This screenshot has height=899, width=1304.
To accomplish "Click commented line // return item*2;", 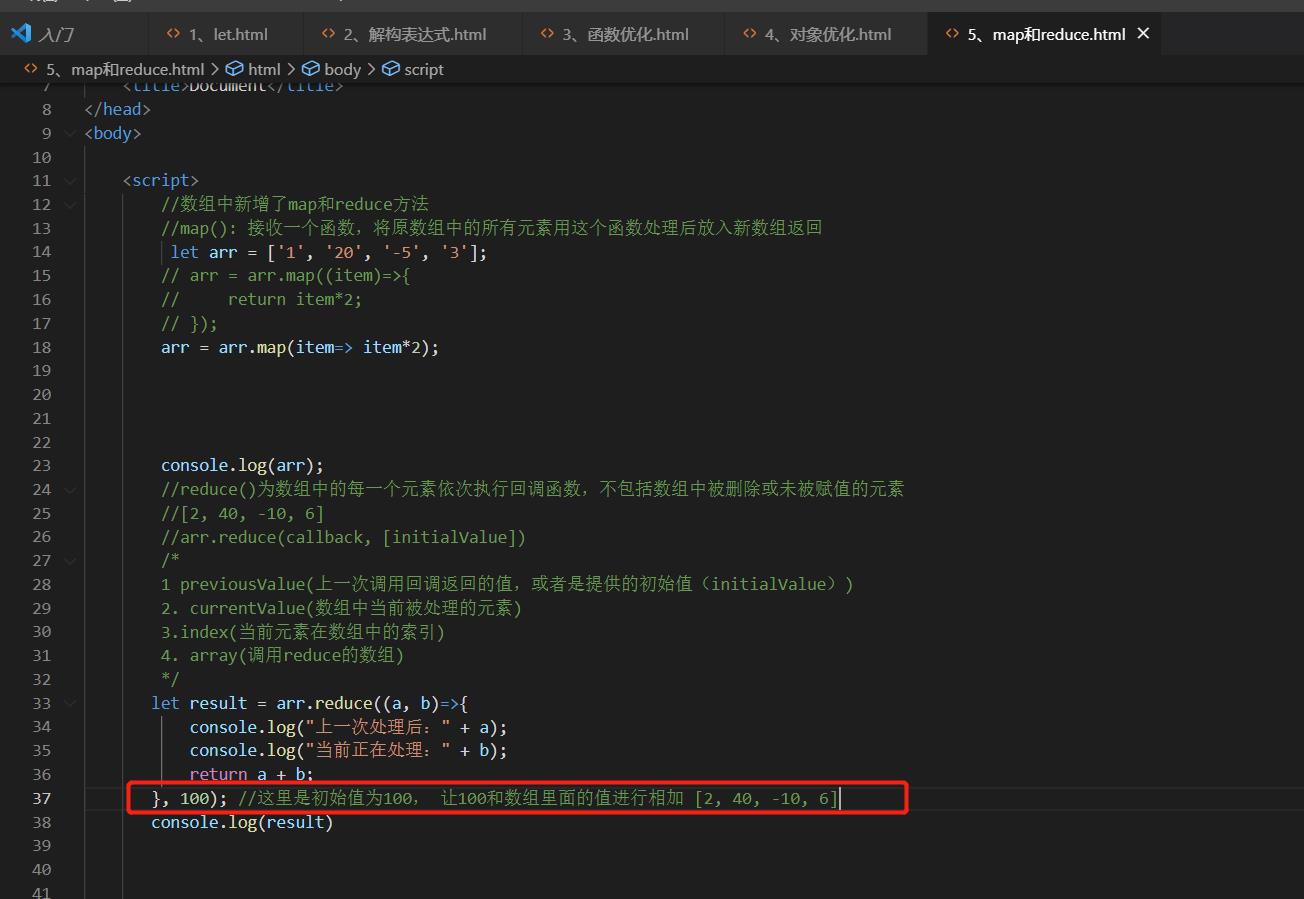I will (262, 299).
